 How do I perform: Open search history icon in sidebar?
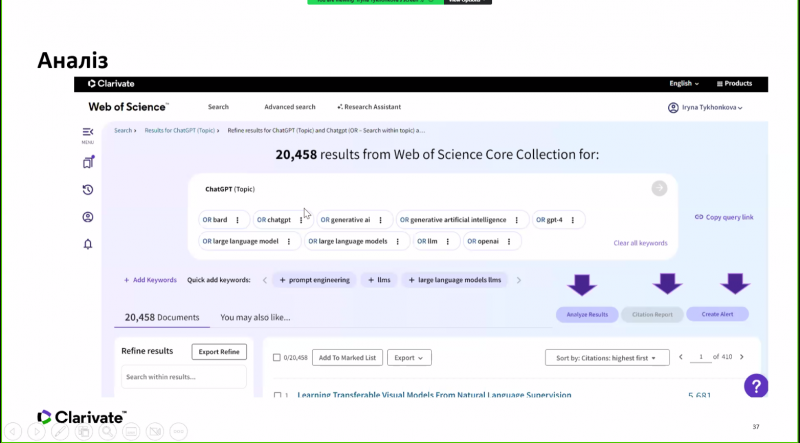coord(88,190)
